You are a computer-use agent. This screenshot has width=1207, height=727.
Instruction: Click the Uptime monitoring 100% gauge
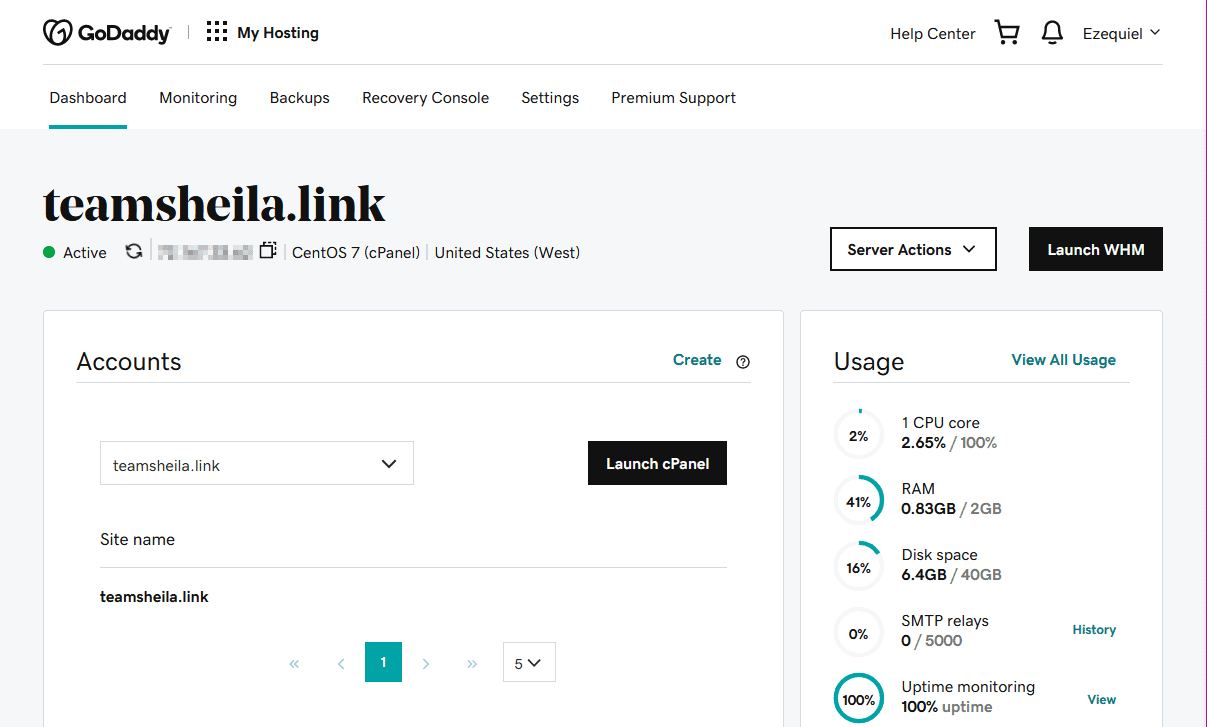(x=859, y=699)
